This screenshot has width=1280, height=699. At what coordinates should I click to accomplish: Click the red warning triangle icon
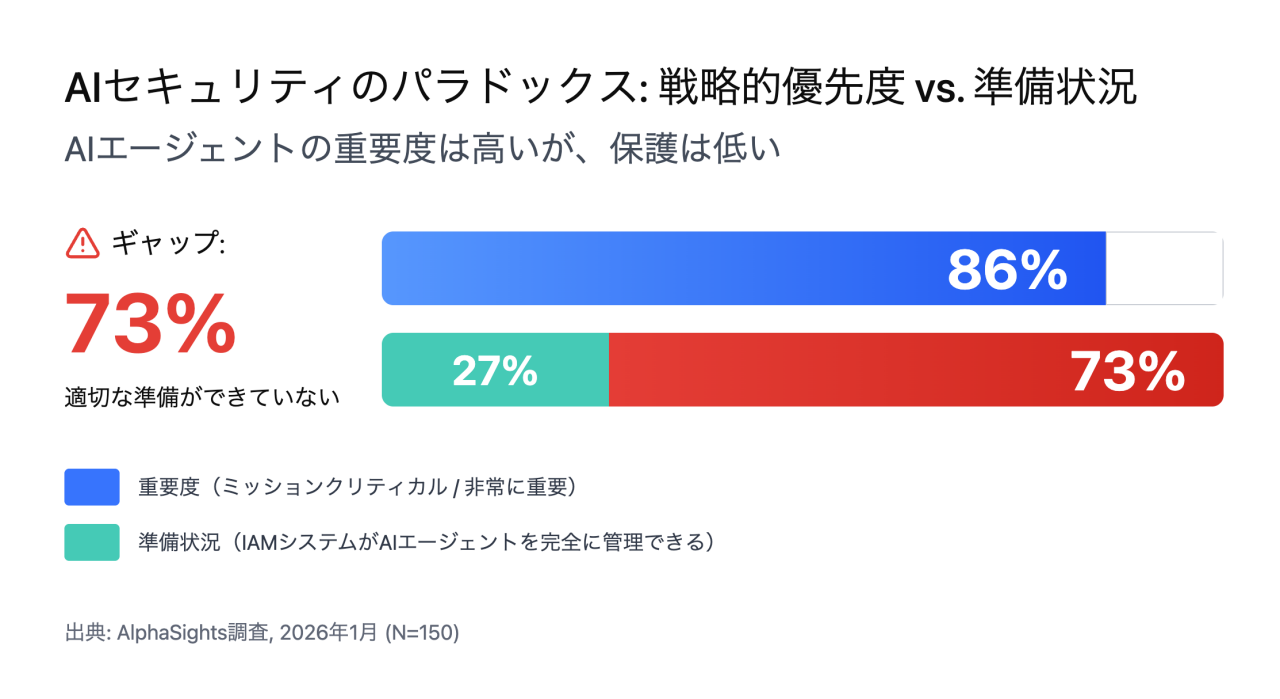82,243
